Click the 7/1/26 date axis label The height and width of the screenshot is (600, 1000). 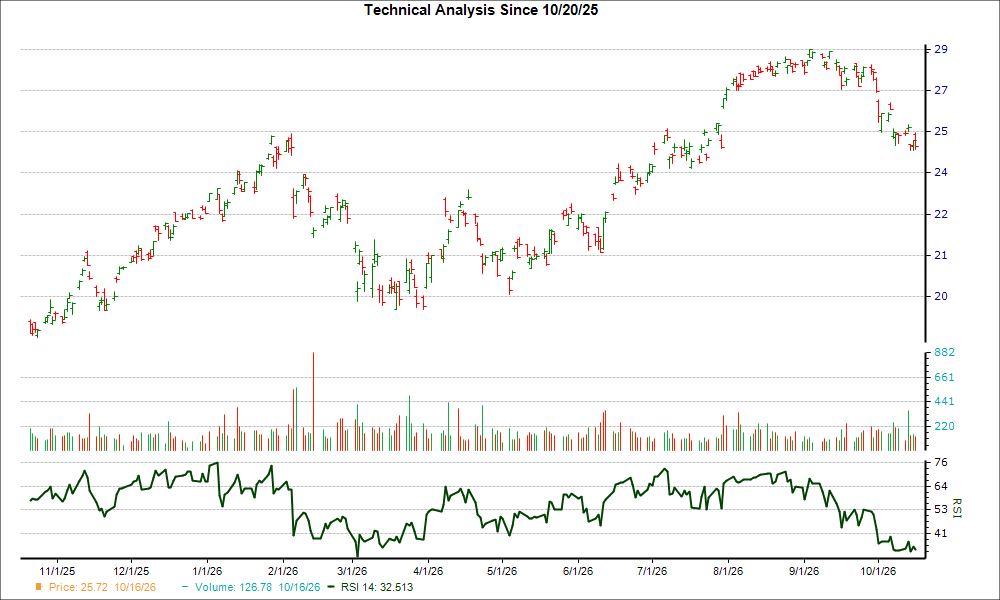652,571
